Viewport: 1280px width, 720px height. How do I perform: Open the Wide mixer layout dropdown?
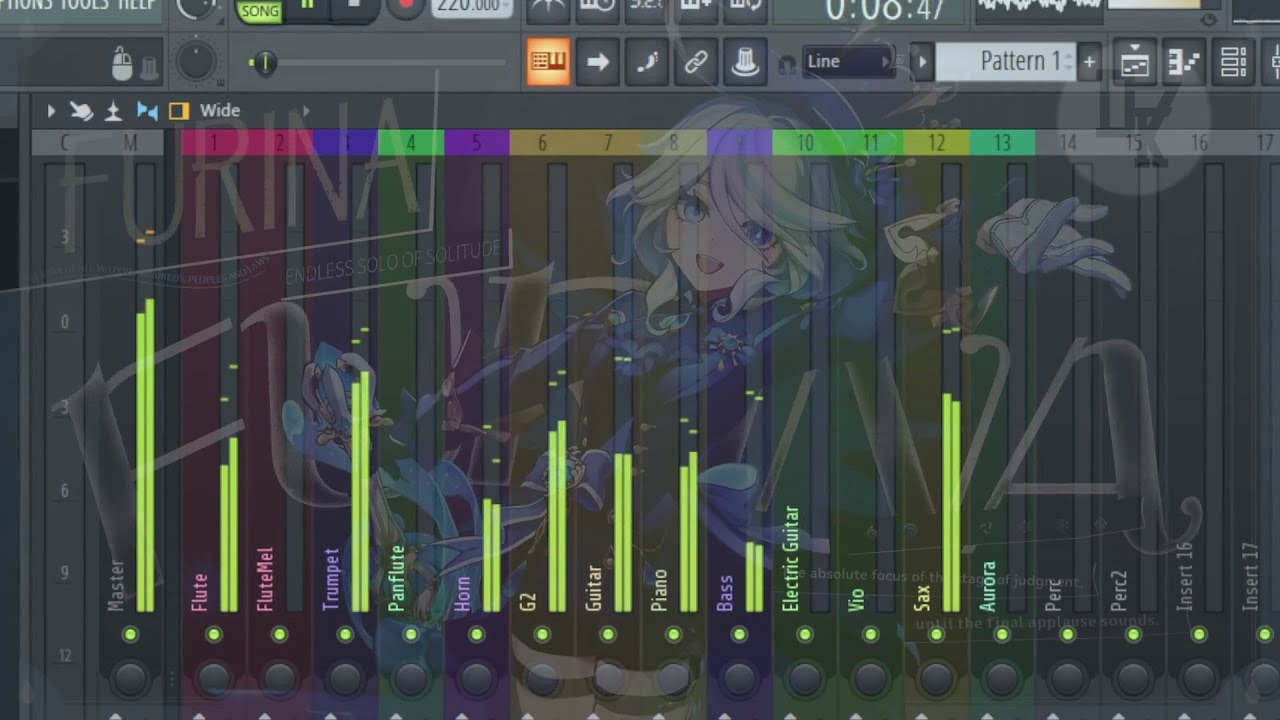219,111
